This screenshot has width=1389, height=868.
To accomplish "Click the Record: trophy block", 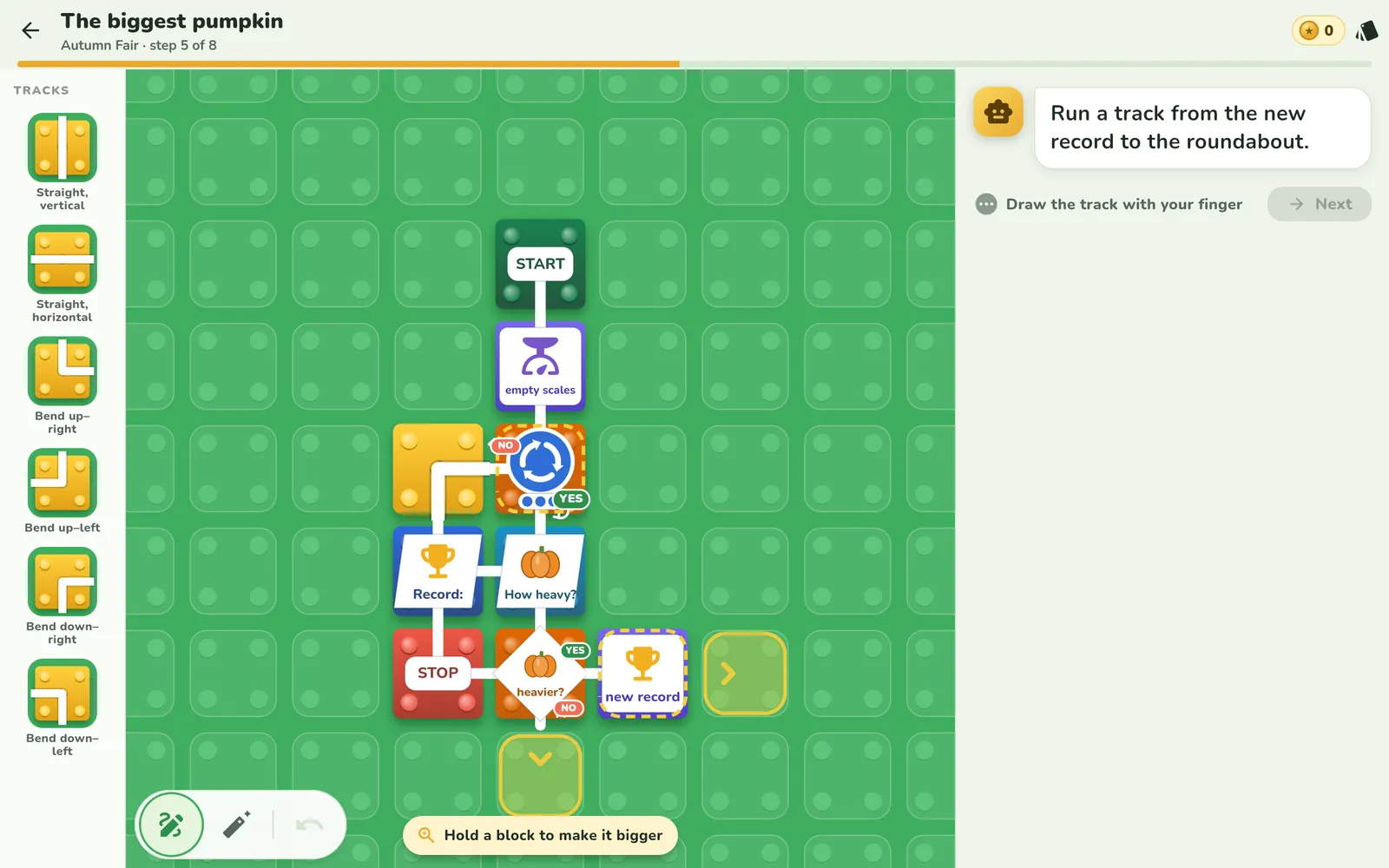I will pos(438,571).
